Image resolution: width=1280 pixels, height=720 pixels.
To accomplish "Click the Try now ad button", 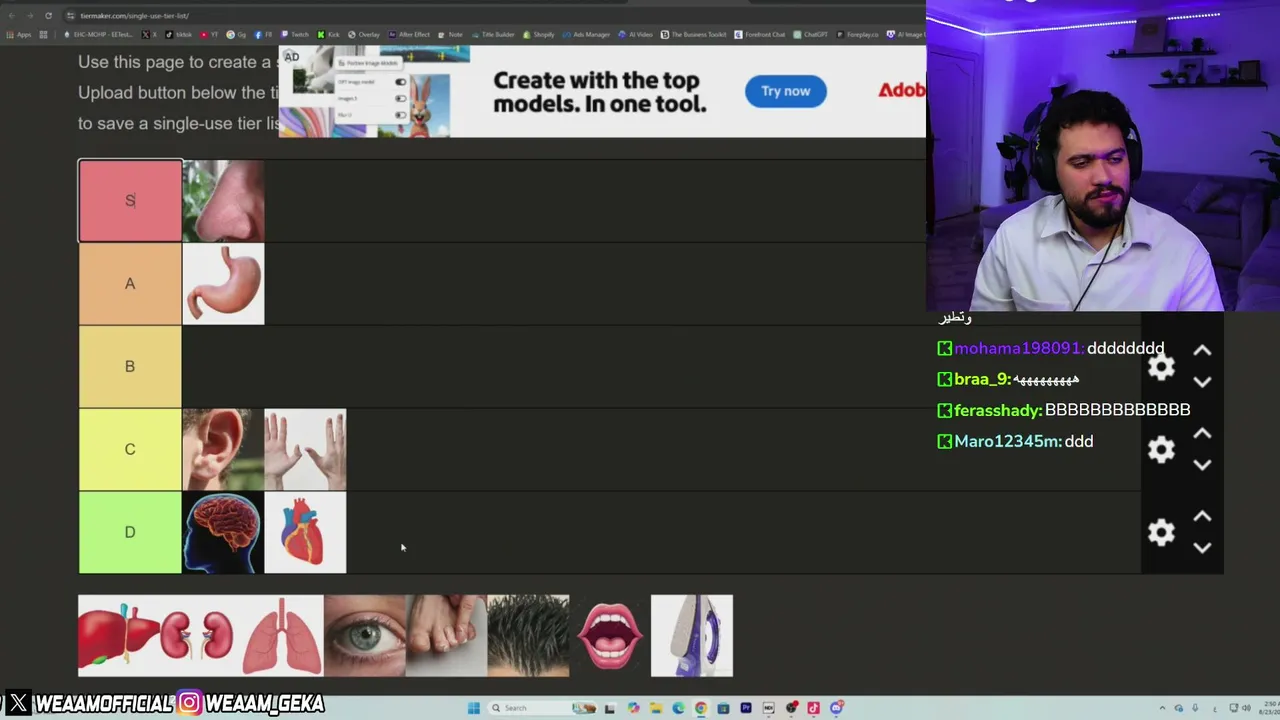I will click(x=785, y=91).
